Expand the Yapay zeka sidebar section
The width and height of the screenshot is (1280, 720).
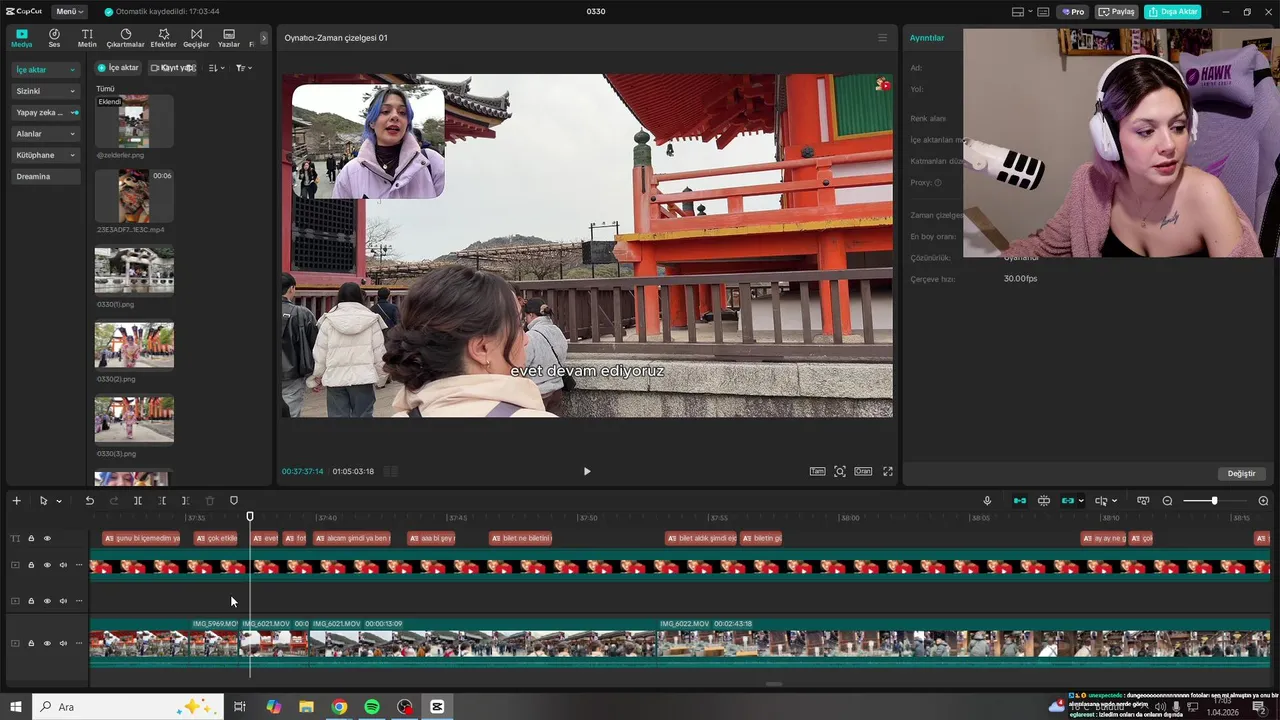click(46, 113)
